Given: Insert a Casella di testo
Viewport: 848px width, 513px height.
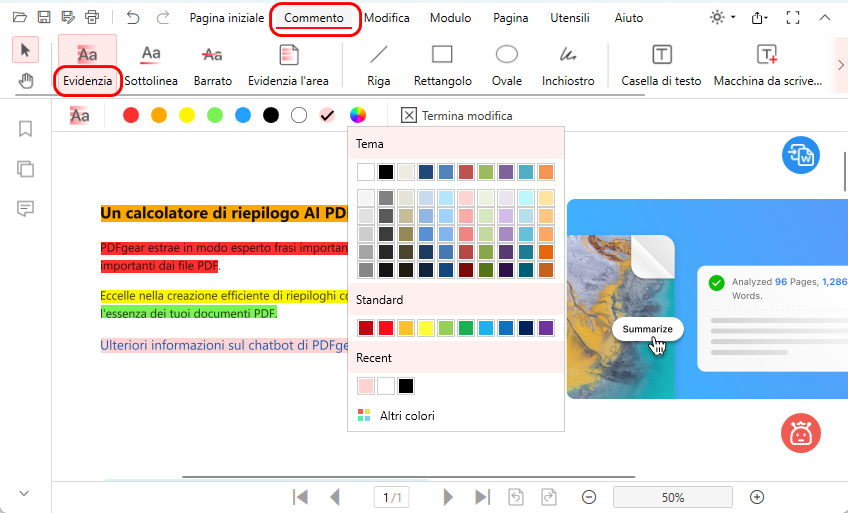Looking at the screenshot, I should (661, 66).
